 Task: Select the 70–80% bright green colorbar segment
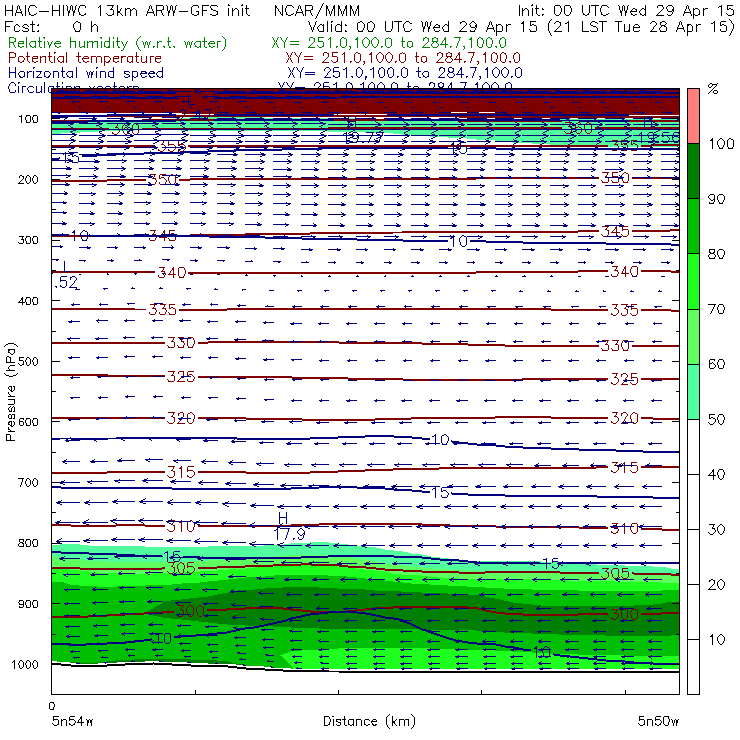point(693,281)
